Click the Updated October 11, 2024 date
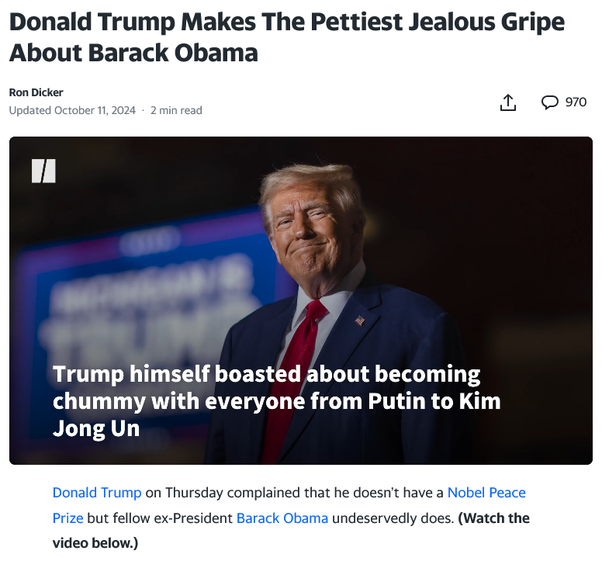 [x=72, y=111]
